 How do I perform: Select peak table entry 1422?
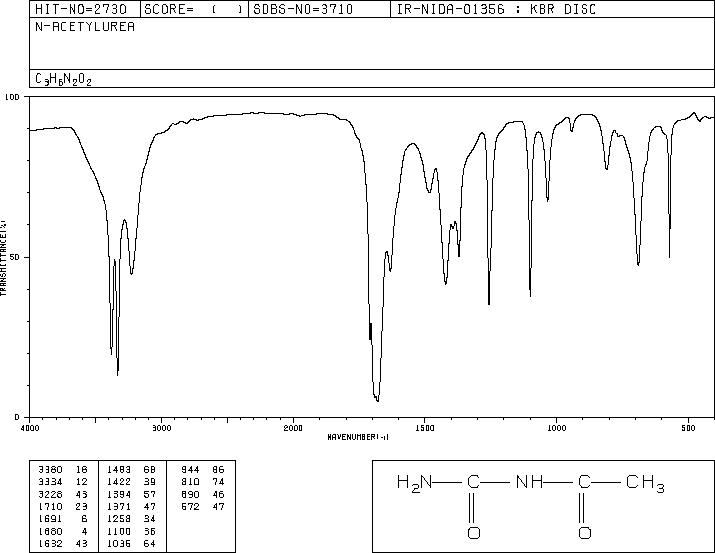pyautogui.click(x=119, y=482)
